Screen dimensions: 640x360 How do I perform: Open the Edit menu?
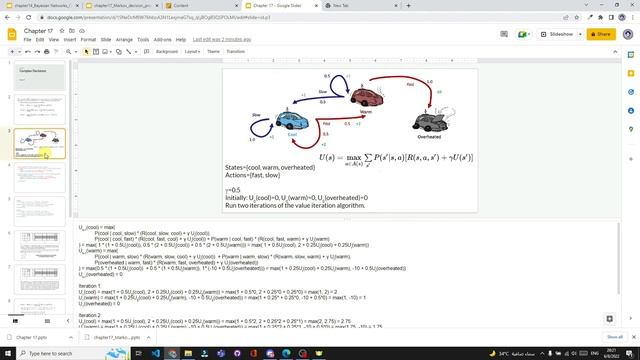point(40,40)
